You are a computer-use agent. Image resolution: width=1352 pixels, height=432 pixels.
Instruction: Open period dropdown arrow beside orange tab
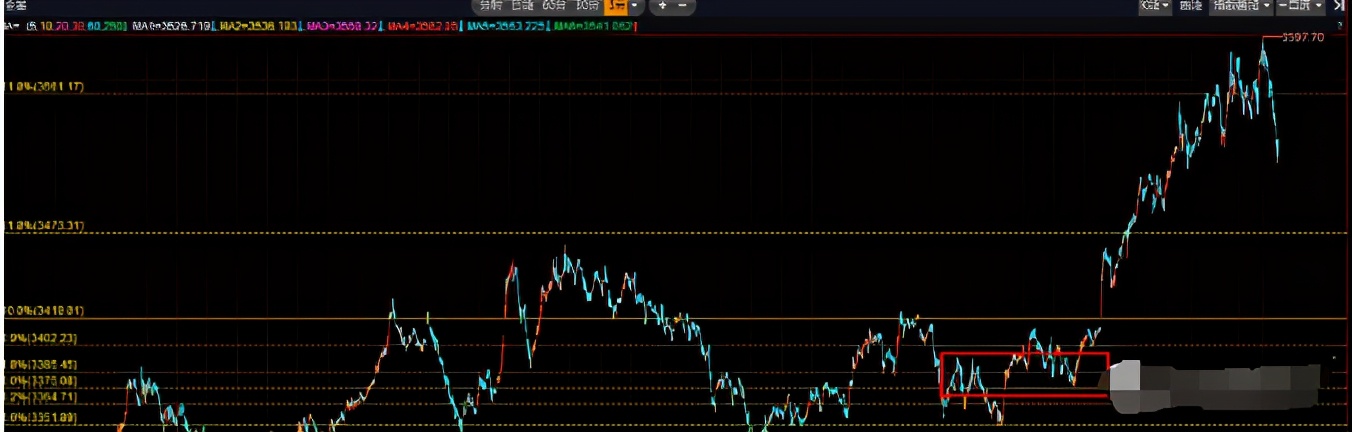(635, 6)
